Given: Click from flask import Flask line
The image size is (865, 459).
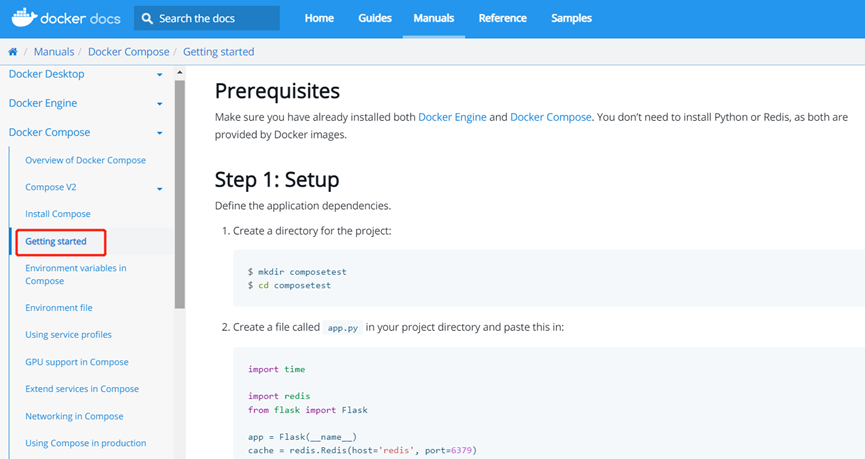Looking at the screenshot, I should tap(308, 410).
